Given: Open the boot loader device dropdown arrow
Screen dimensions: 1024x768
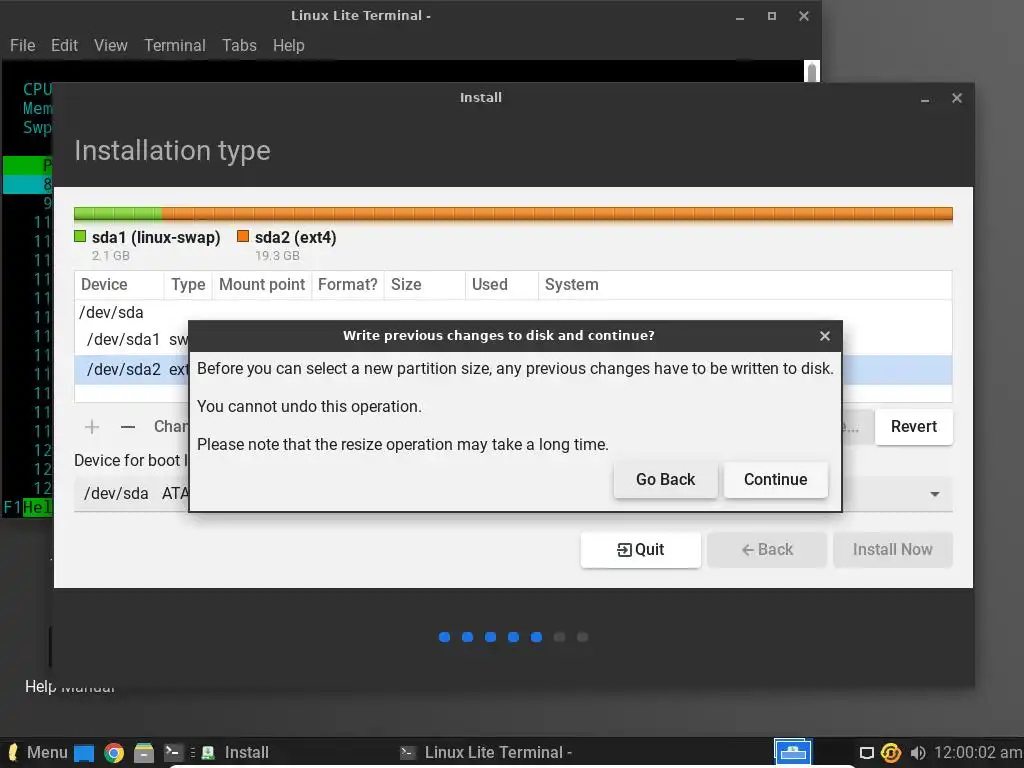Looking at the screenshot, I should click(x=935, y=494).
